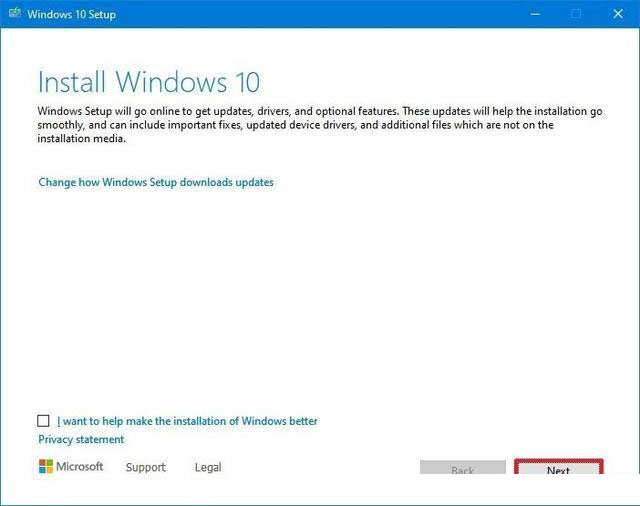
Task: Open the Legal link
Action: tap(208, 467)
